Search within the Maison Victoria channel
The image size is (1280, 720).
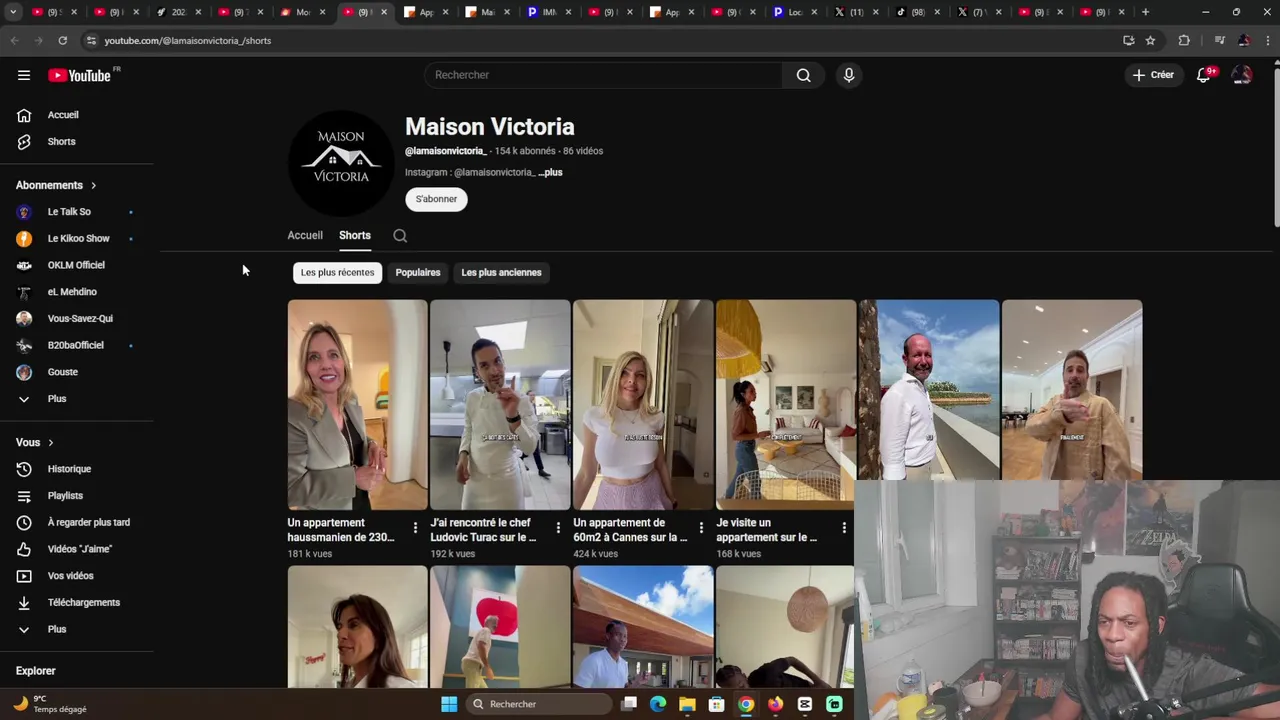400,236
